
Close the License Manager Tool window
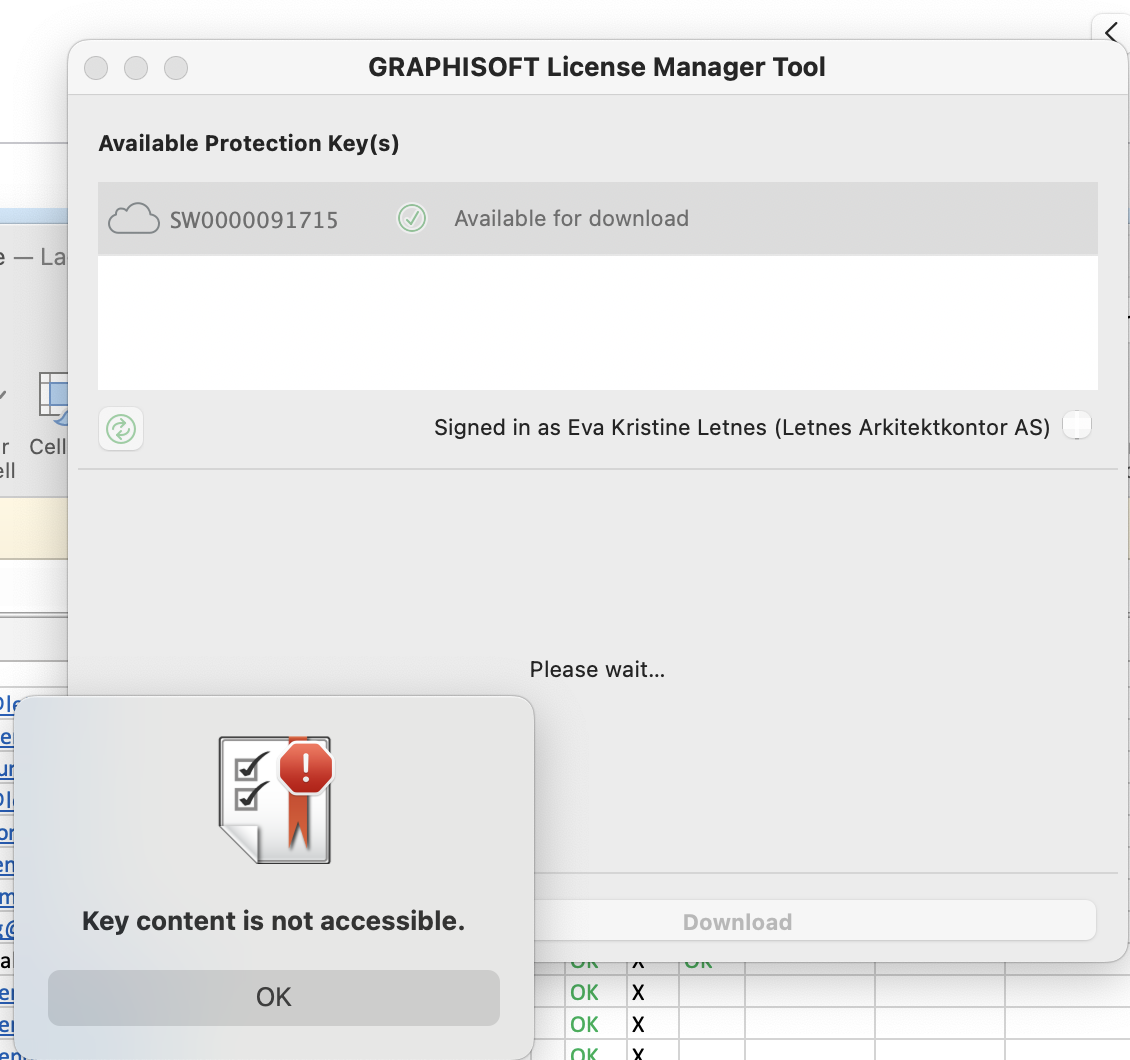pyautogui.click(x=96, y=68)
